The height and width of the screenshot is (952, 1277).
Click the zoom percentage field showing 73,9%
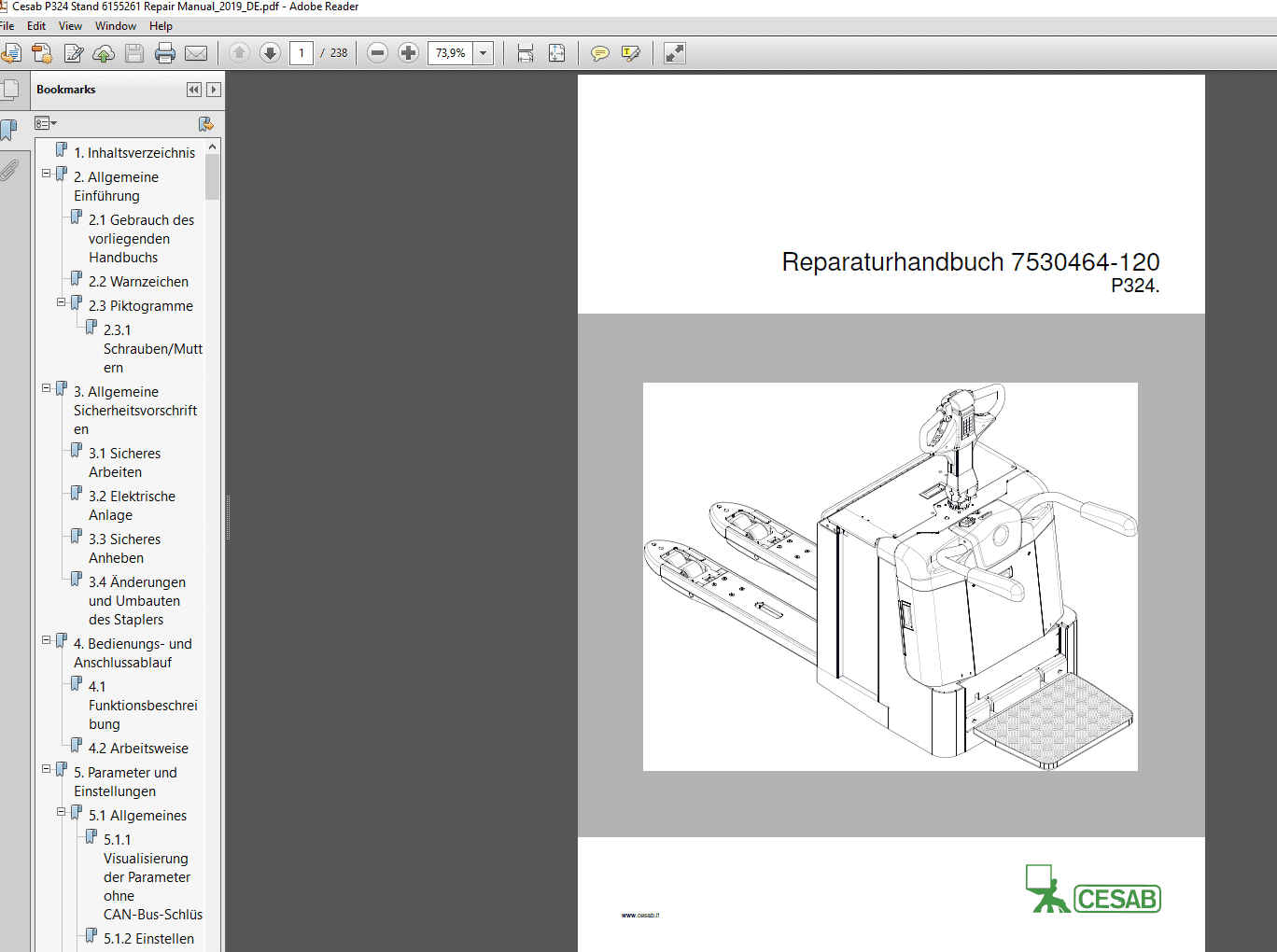[451, 53]
